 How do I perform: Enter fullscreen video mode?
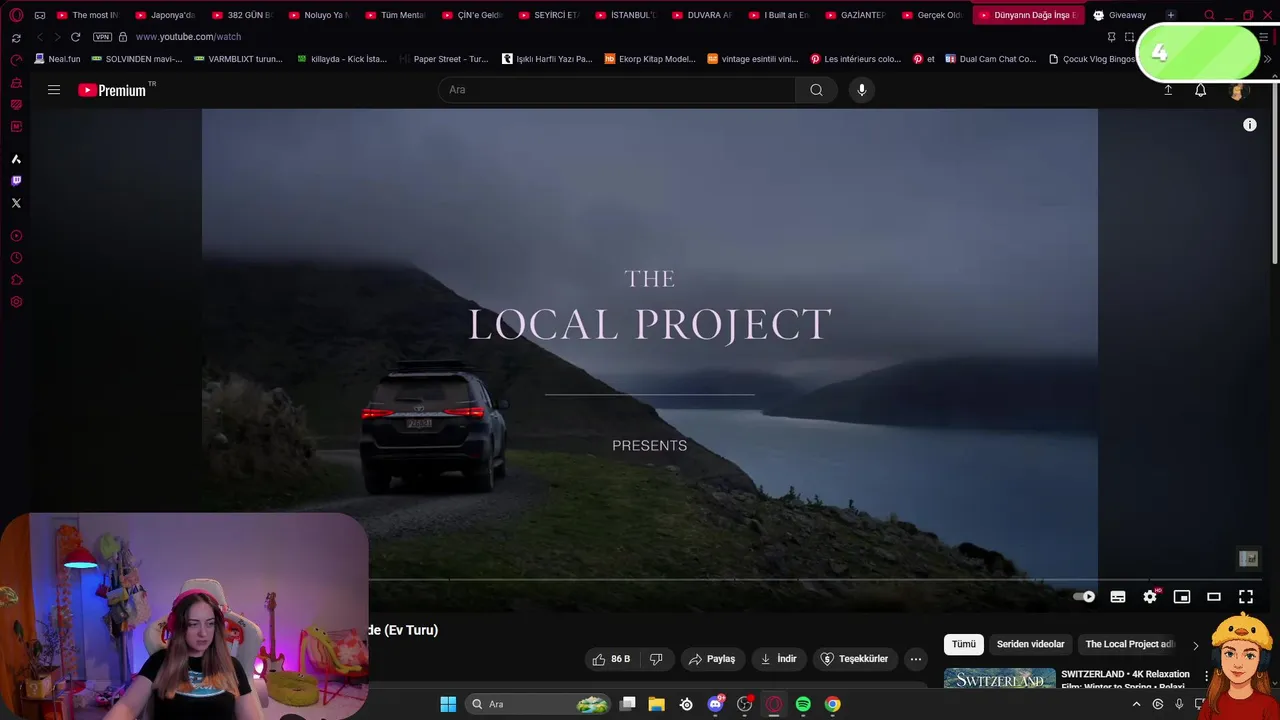pos(1246,597)
